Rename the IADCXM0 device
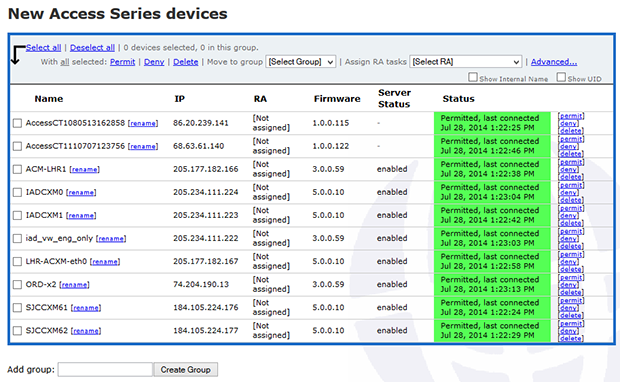Screen dimensions: 620x382 pos(81,193)
